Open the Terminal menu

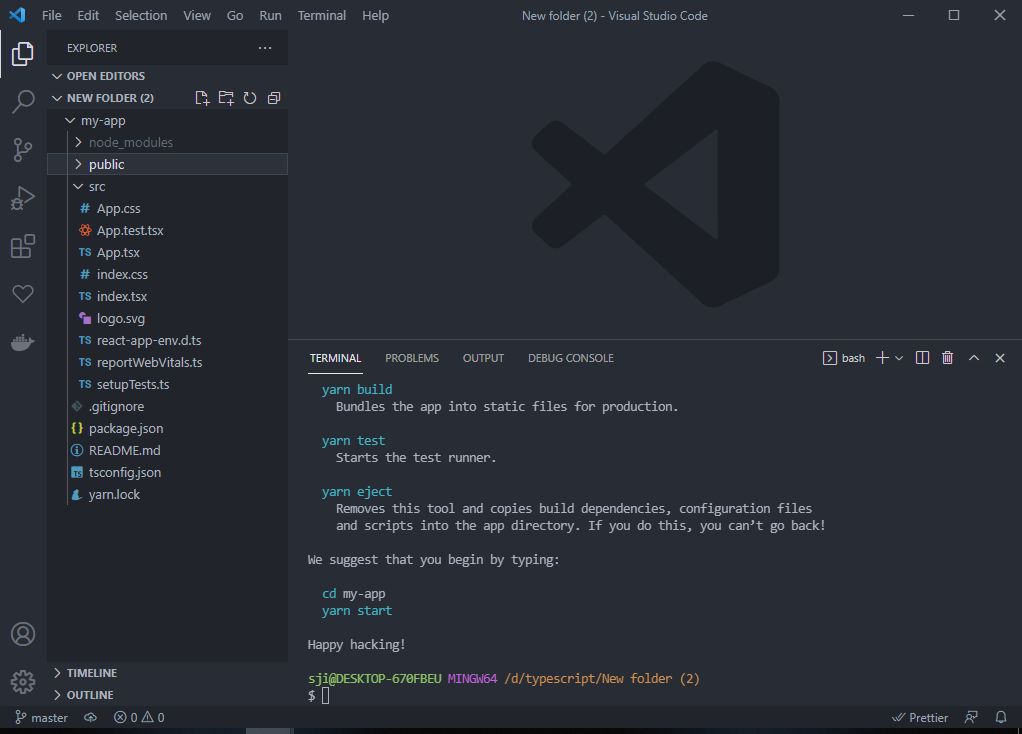tap(321, 15)
